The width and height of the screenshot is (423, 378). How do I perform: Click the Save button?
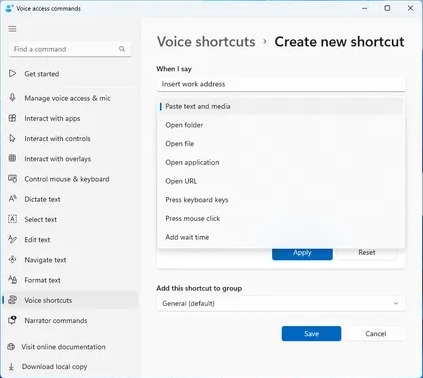coord(311,334)
